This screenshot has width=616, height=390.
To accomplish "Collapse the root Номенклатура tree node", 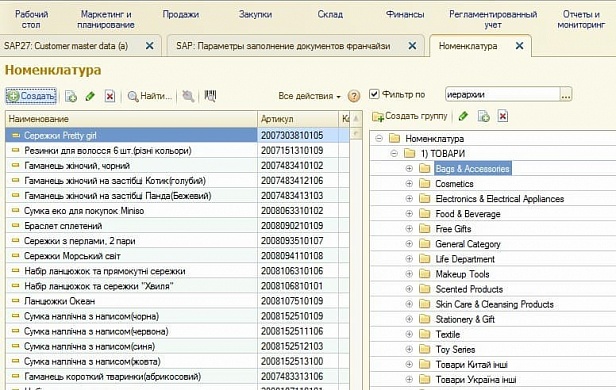I will [x=379, y=139].
